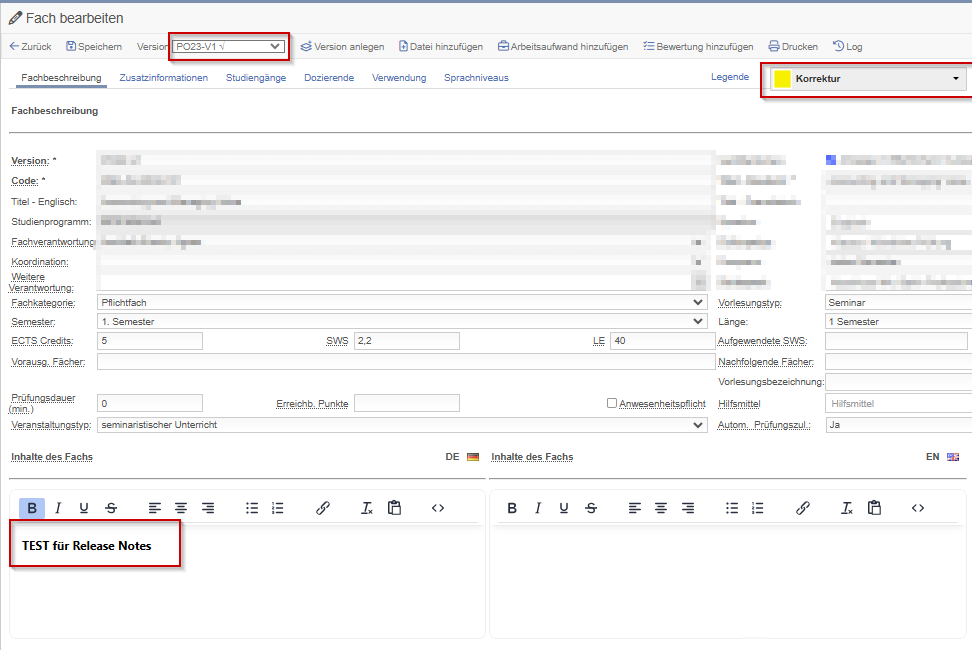Screen dimensions: 972x650
Task: Open source code view in the English editor
Action: (917, 508)
